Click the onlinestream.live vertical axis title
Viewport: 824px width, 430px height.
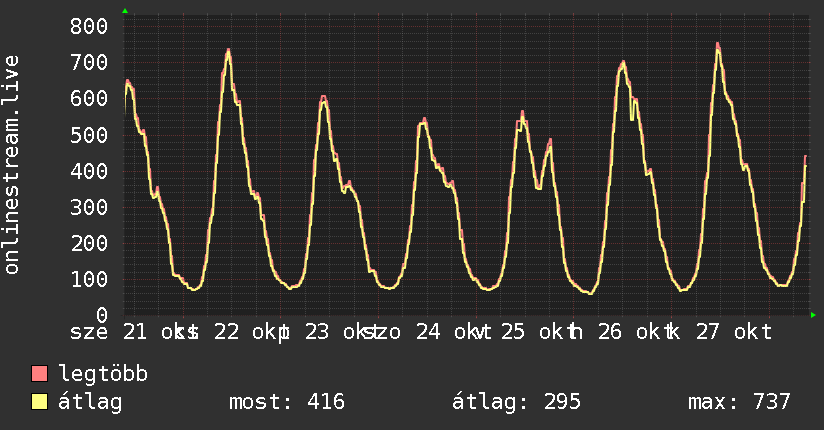tap(12, 165)
